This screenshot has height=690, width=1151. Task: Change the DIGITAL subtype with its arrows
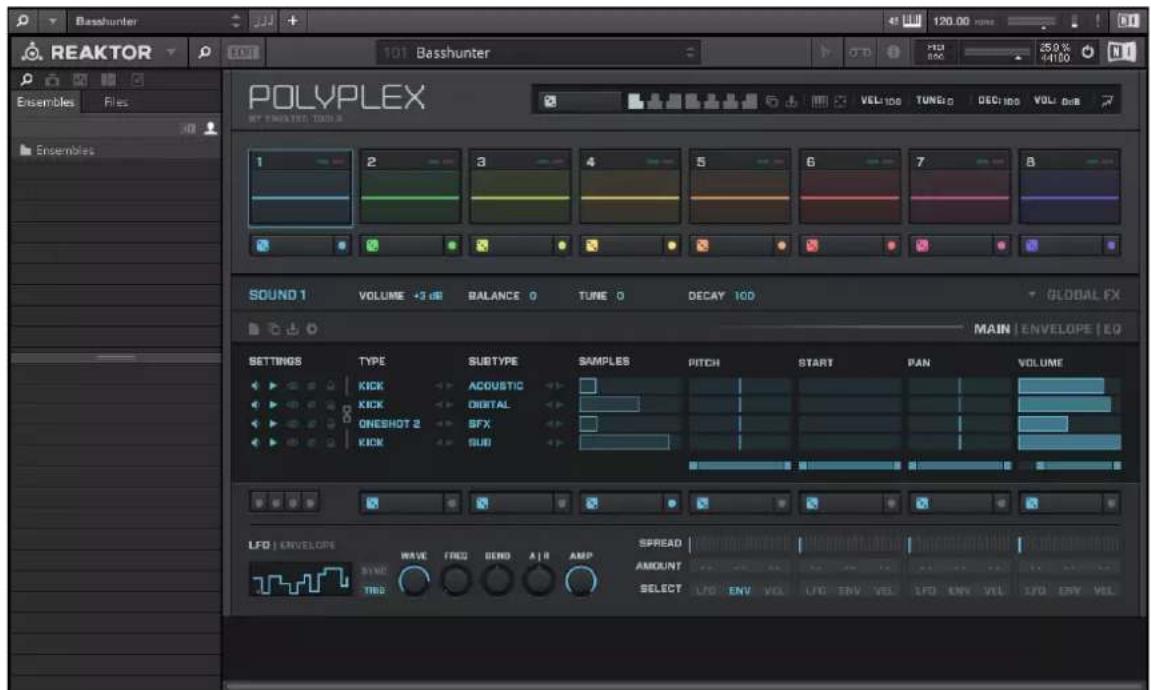point(554,404)
